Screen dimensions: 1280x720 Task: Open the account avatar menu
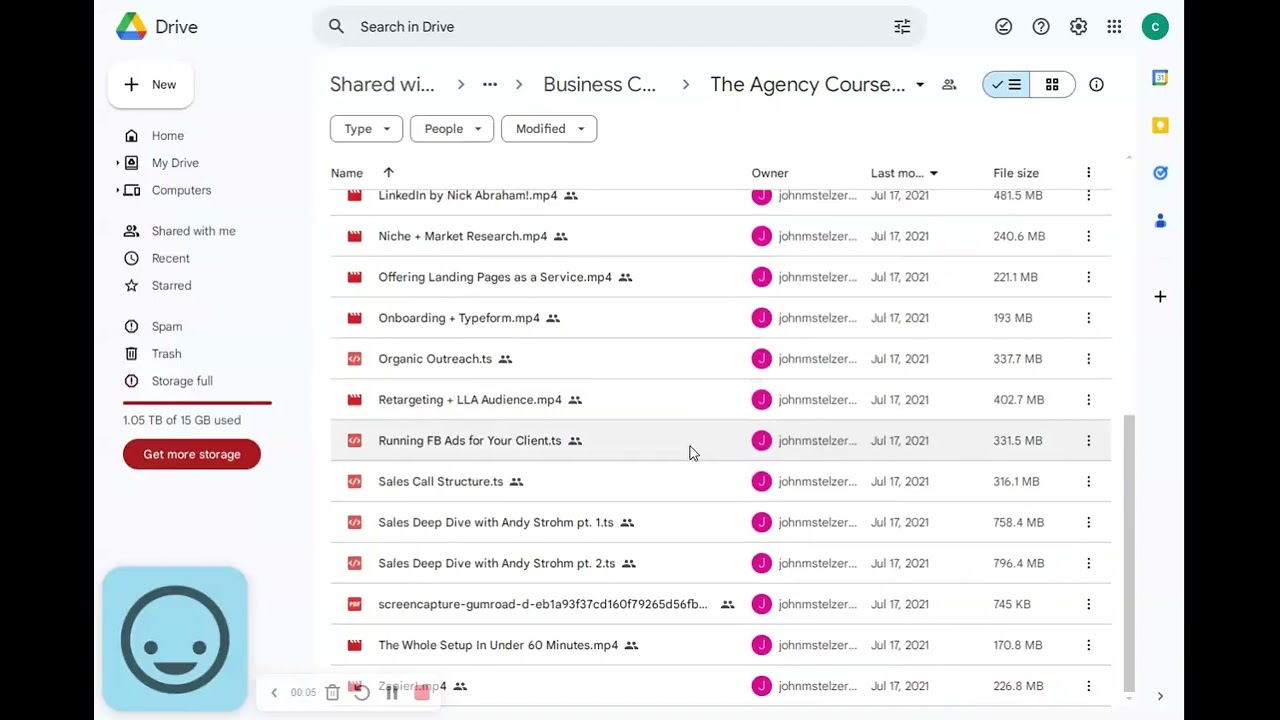click(1155, 27)
